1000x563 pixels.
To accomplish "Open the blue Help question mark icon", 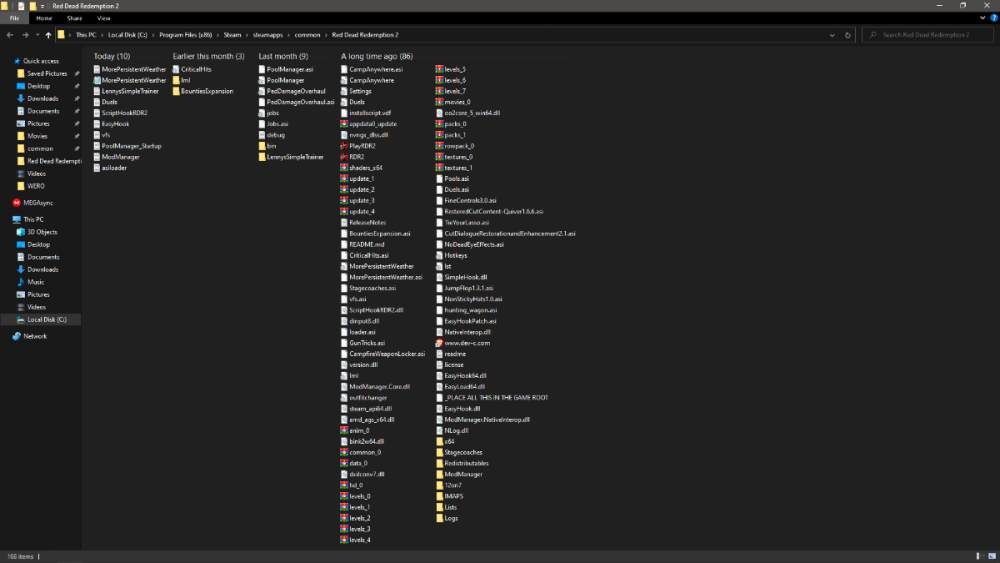I will click(x=992, y=18).
